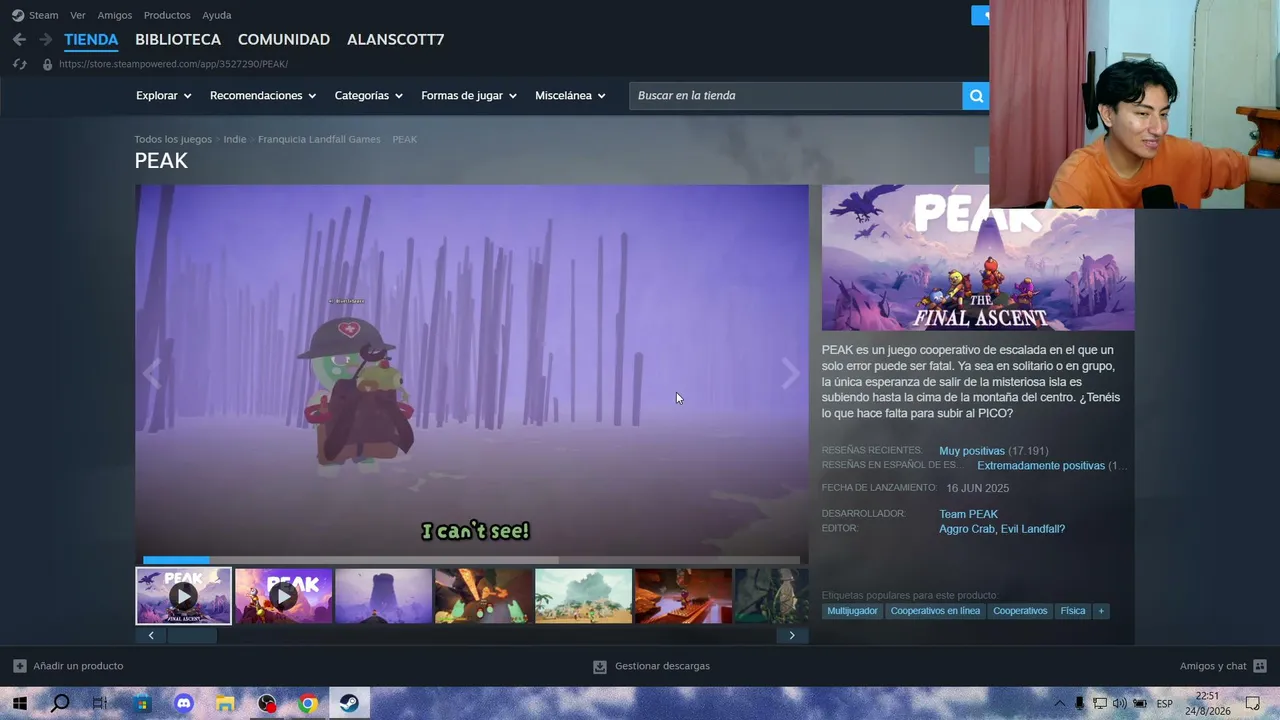The height and width of the screenshot is (720, 1280).
Task: Open the Todos los juegos breadcrumb link
Action: pos(173,140)
